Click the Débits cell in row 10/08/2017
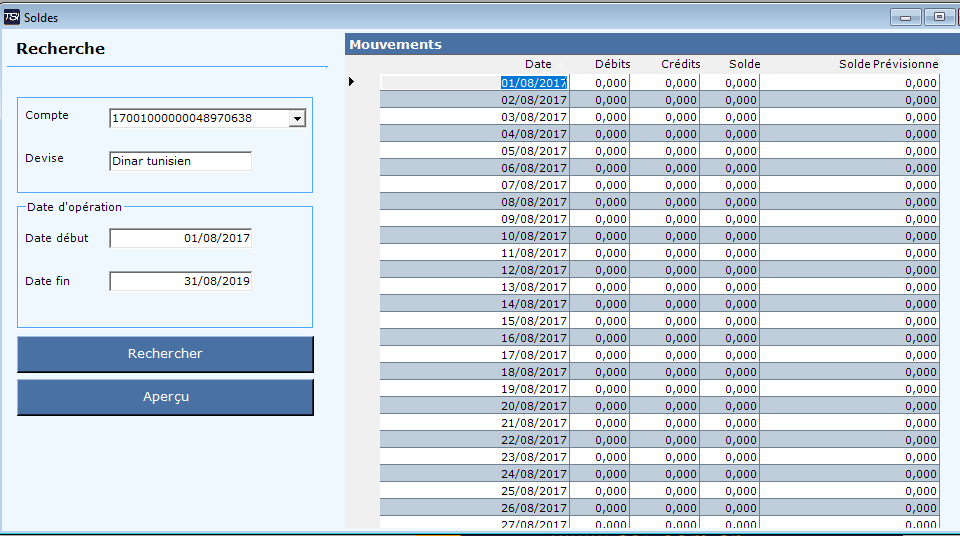960x536 pixels. click(x=599, y=236)
